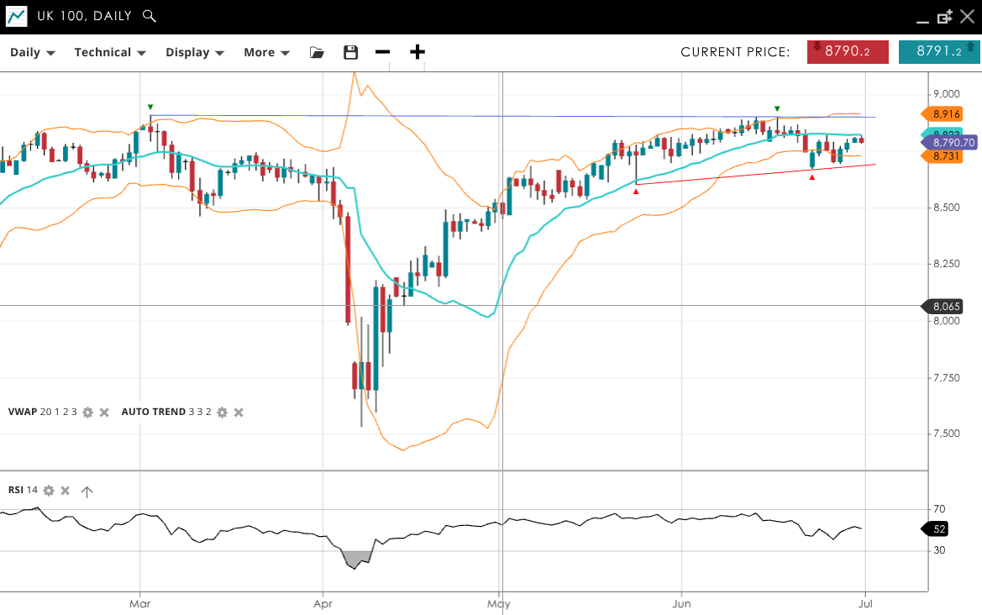Open a saved chart via folder icon

pos(317,52)
